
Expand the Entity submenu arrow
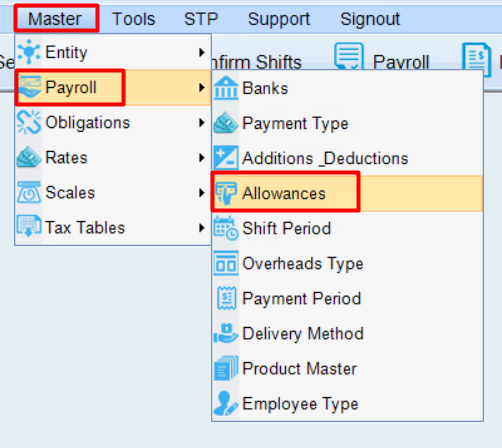pos(201,52)
